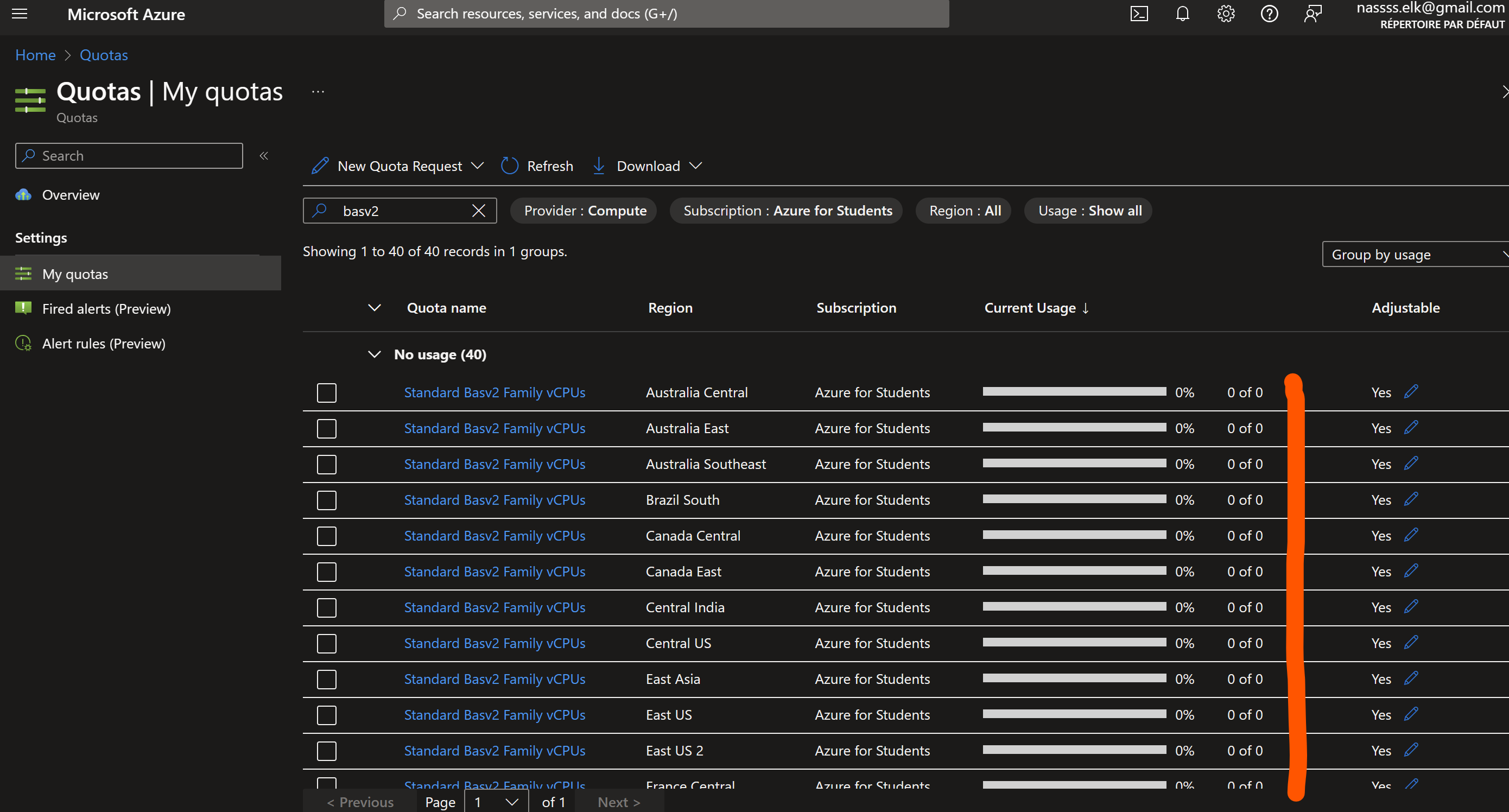The height and width of the screenshot is (812, 1509).
Task: Clear the basv2 search filter
Action: pos(479,210)
